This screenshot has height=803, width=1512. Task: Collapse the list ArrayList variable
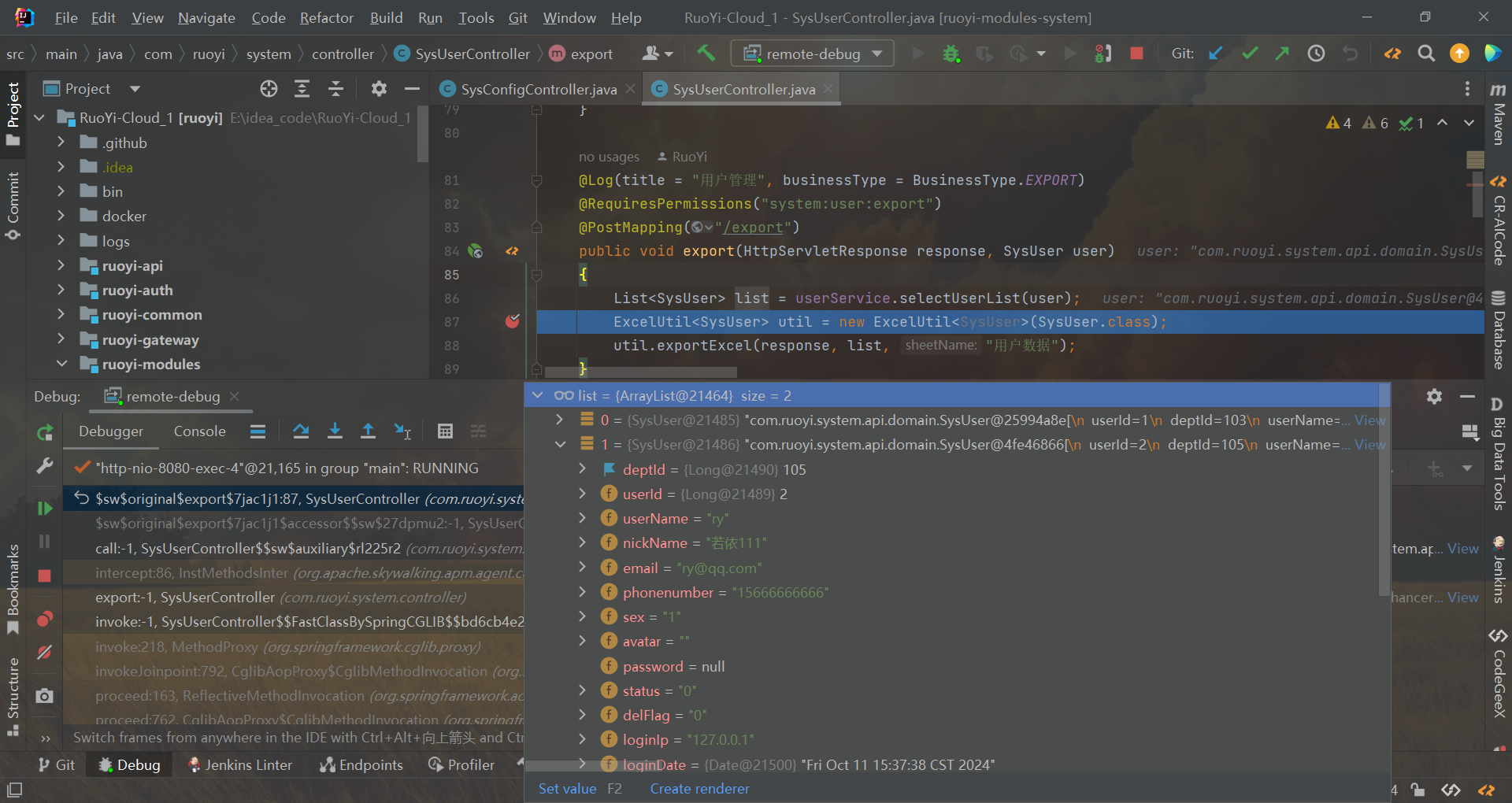coord(538,395)
